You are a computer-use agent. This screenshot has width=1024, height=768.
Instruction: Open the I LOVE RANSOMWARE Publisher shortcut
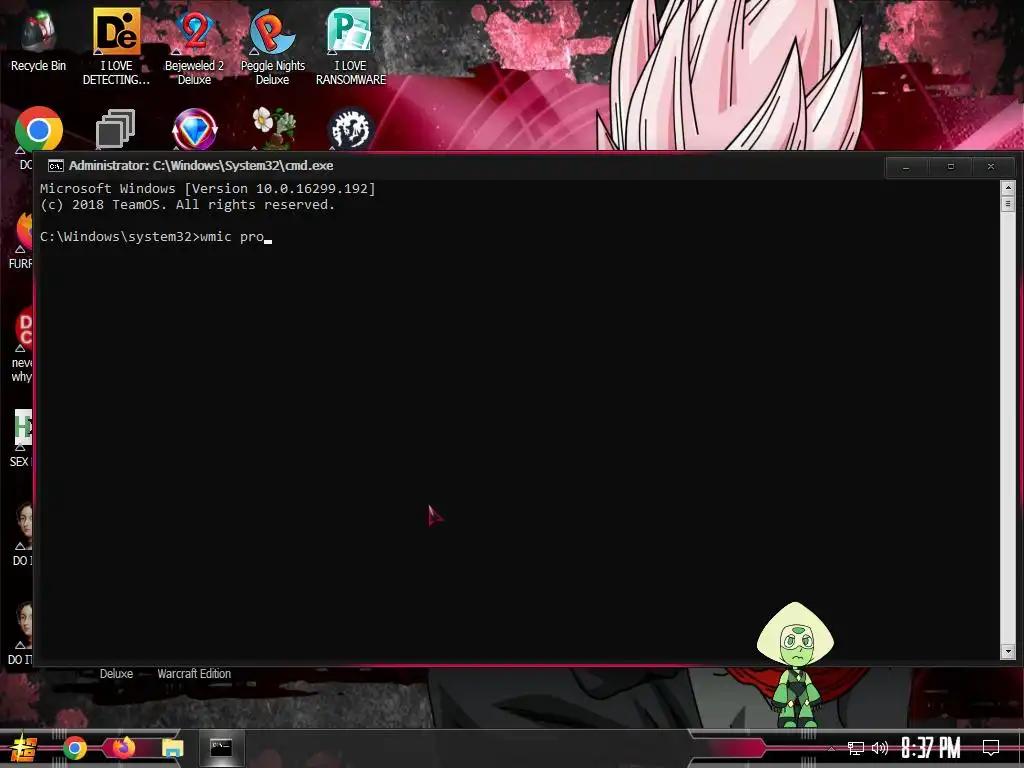351,46
